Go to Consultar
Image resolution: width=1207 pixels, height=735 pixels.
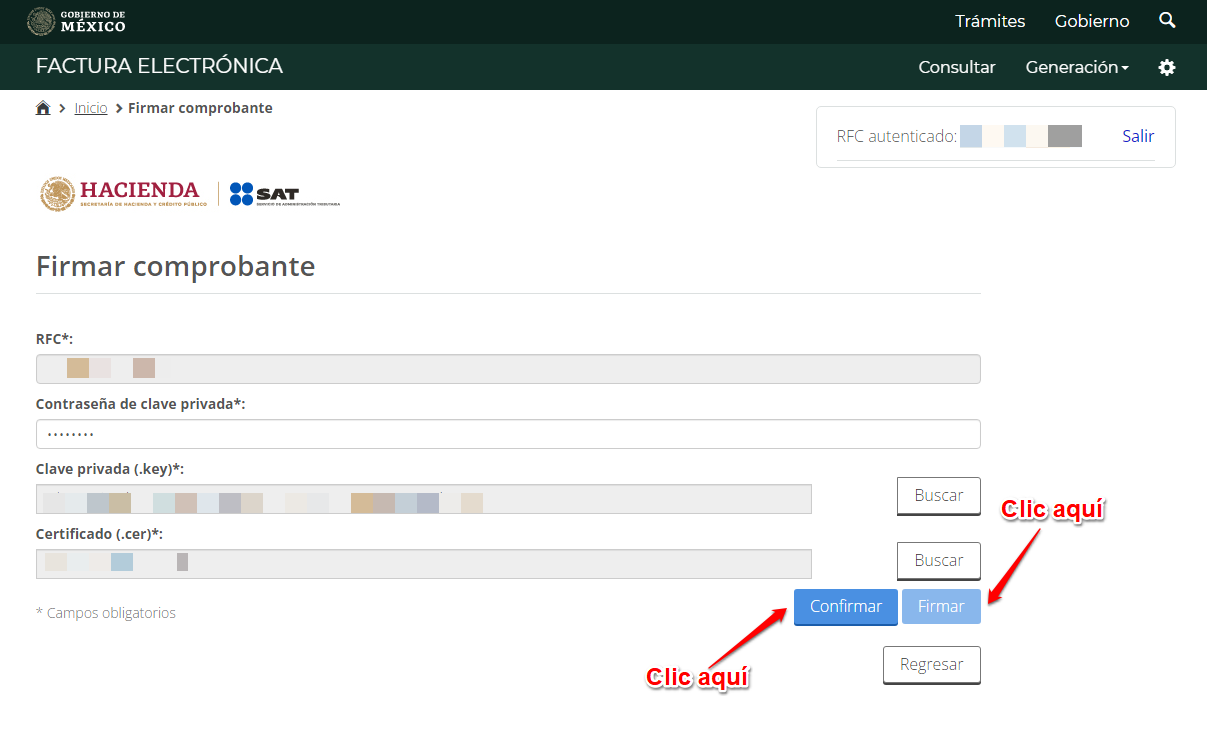point(957,67)
